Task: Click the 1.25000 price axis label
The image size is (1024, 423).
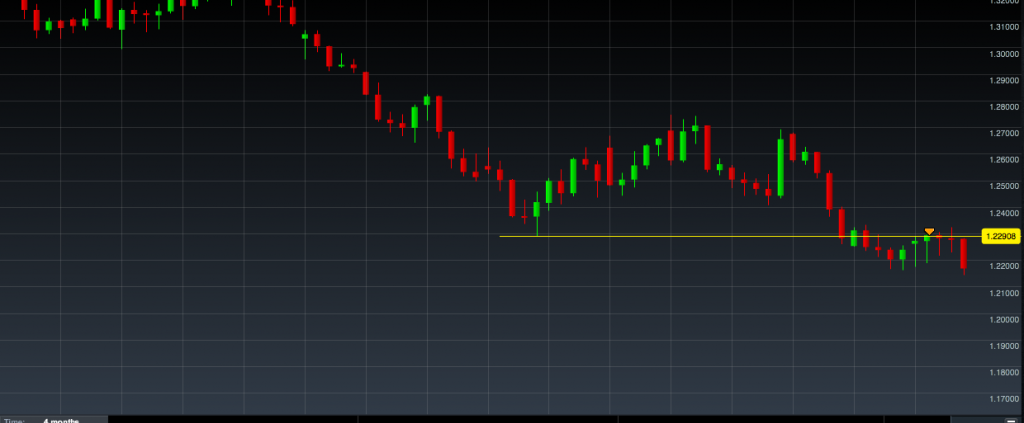Action: pos(1002,187)
